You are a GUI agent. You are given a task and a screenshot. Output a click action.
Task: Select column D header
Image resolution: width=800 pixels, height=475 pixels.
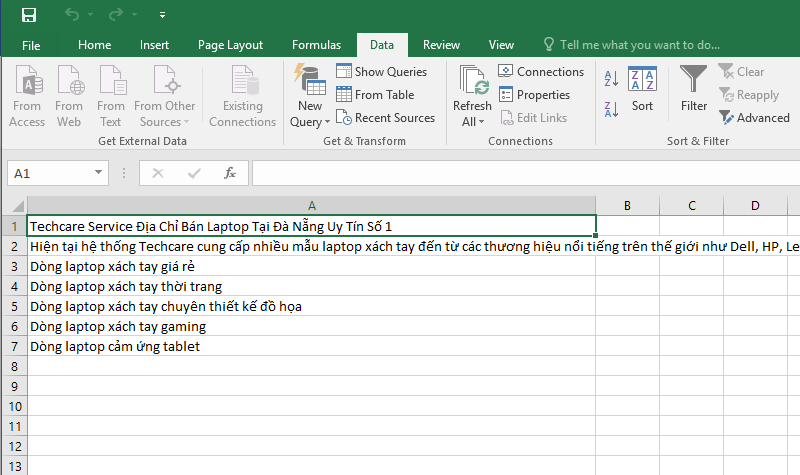point(755,206)
